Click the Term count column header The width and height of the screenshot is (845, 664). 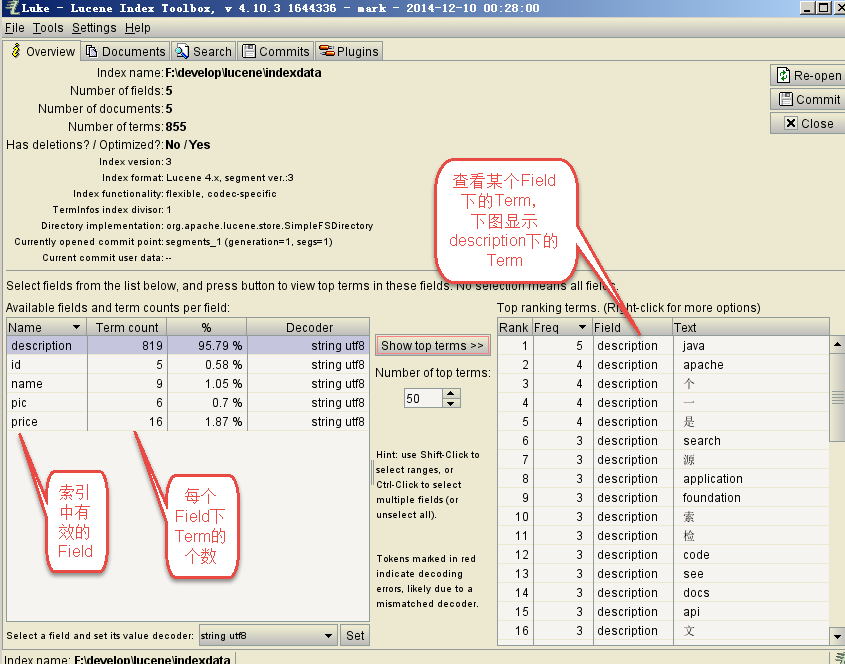pos(127,327)
